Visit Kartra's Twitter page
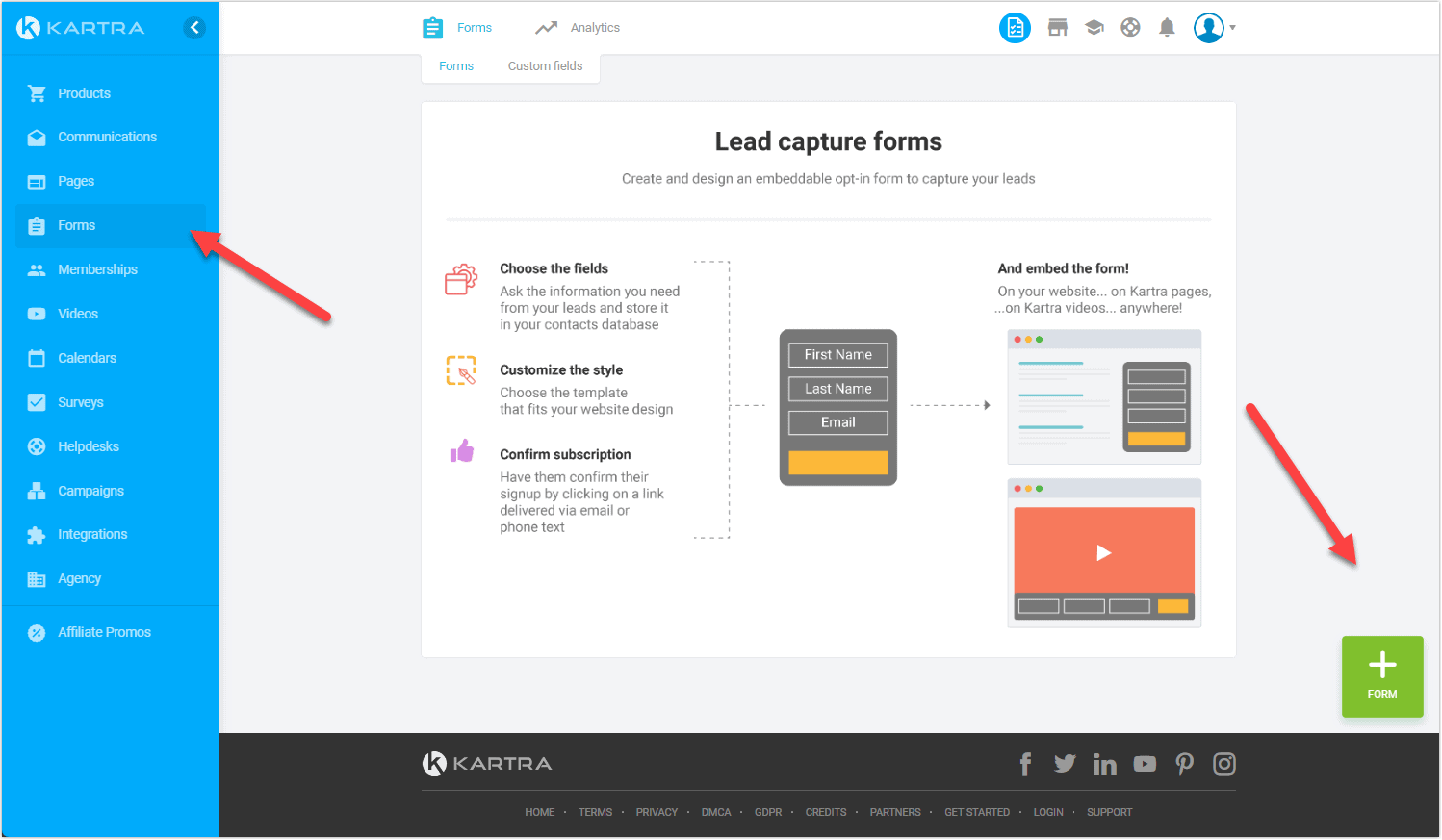 click(1065, 764)
